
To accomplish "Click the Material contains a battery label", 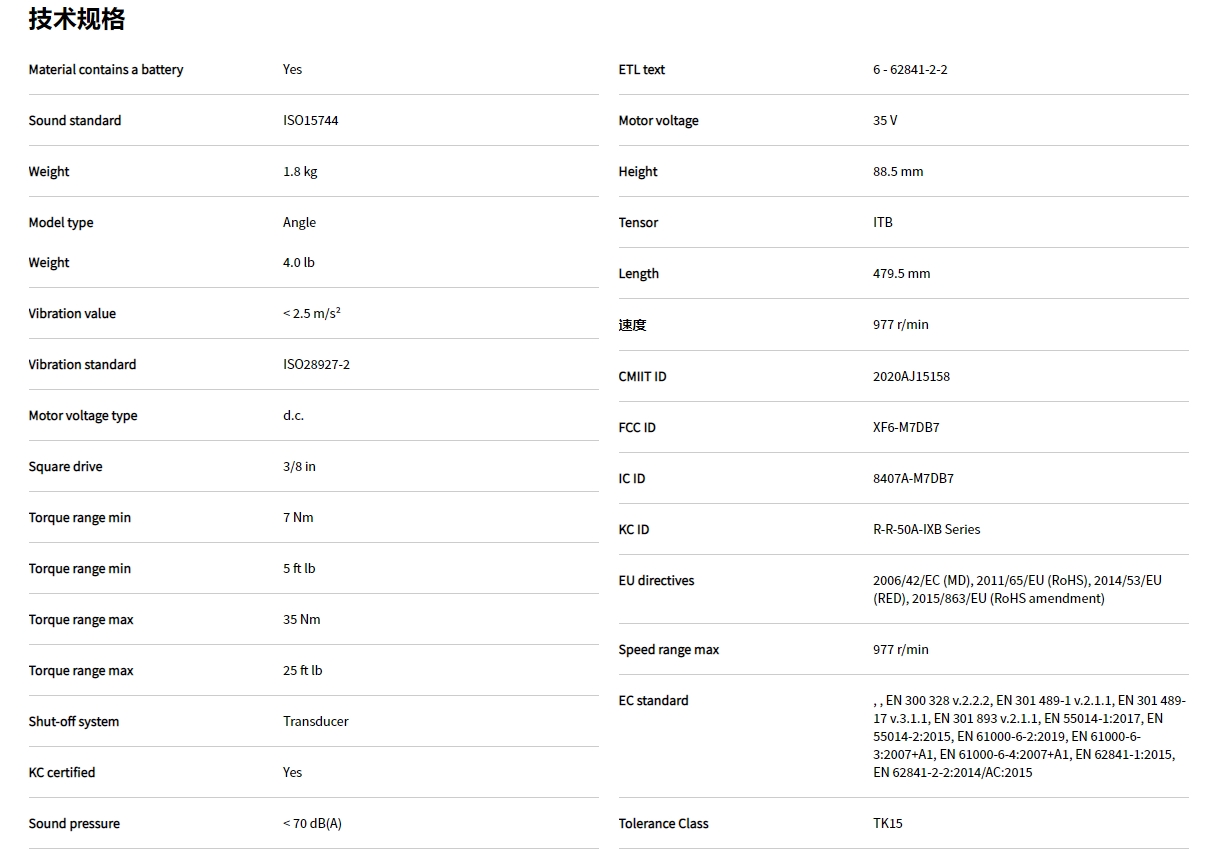I will coord(106,70).
